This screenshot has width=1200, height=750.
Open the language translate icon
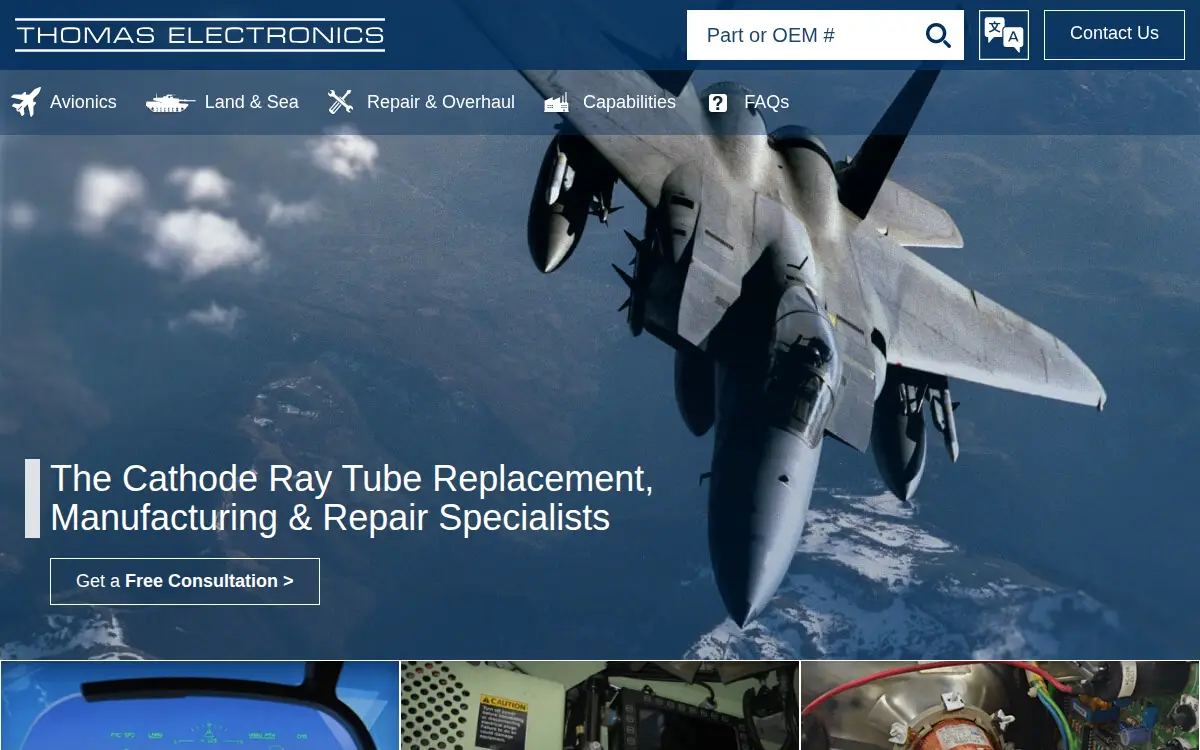click(1004, 35)
